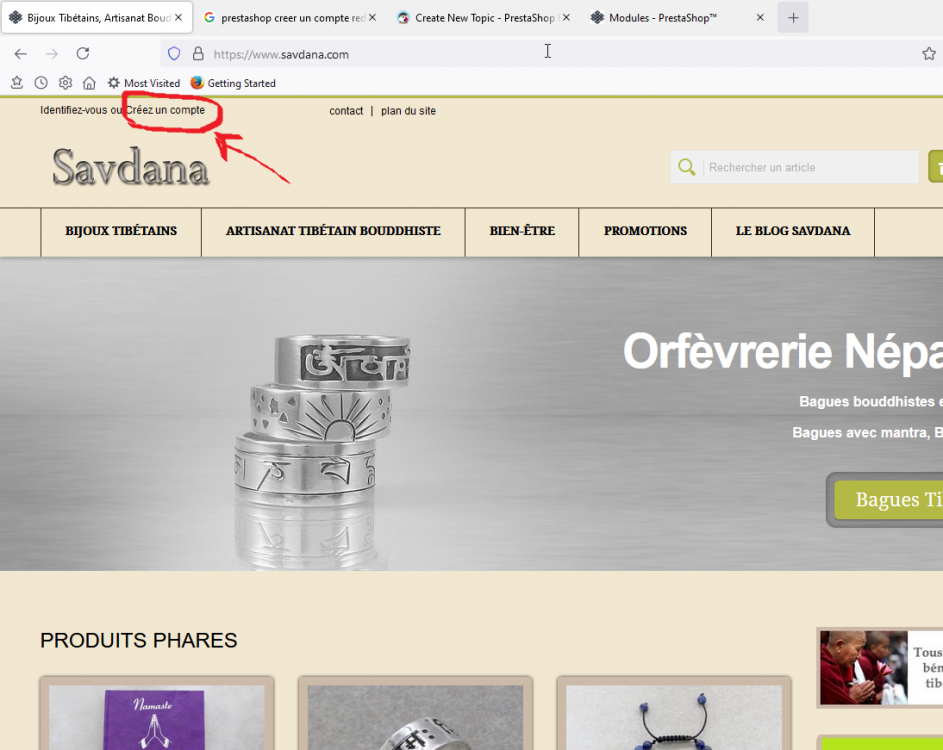Open the Promotions menu
943x750 pixels.
pyautogui.click(x=645, y=231)
